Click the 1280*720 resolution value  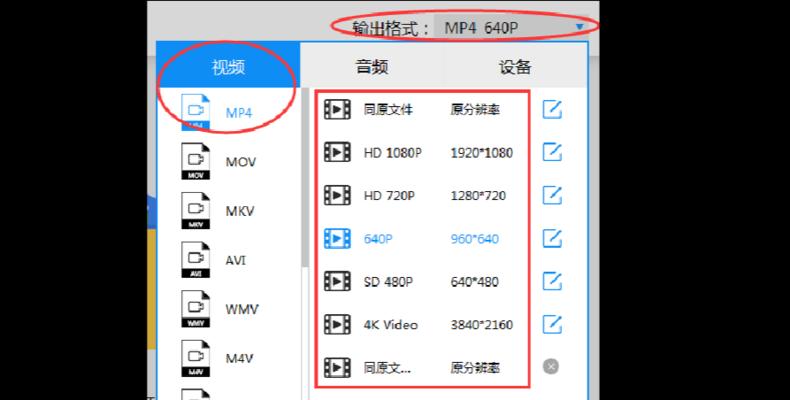tap(478, 195)
